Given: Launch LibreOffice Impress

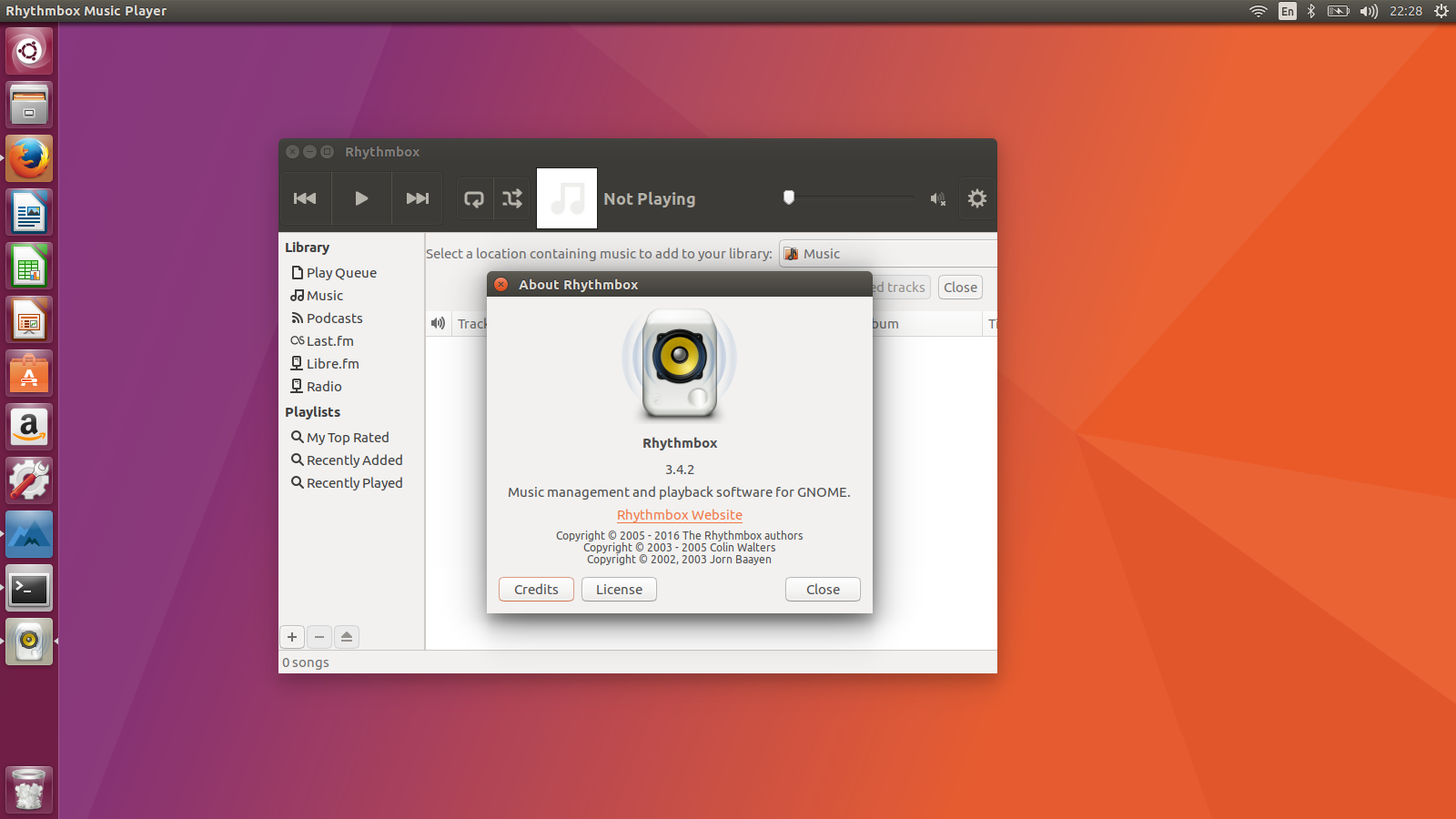Looking at the screenshot, I should coord(29,319).
